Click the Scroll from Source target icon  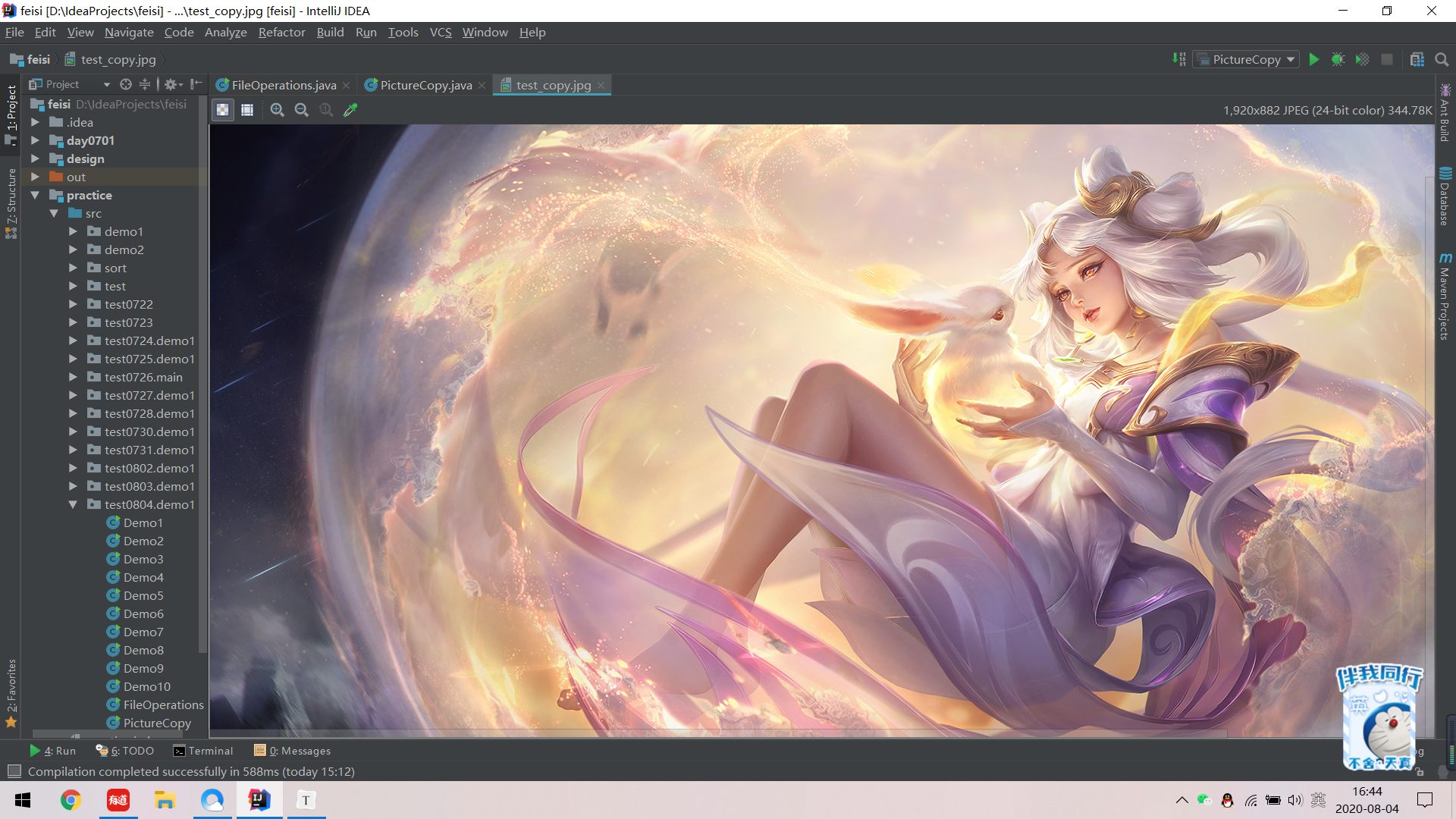tap(126, 84)
